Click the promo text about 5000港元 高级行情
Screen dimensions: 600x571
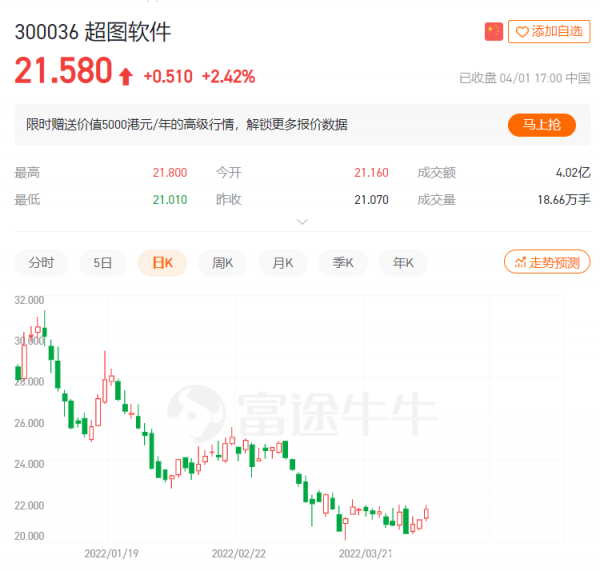[x=187, y=124]
